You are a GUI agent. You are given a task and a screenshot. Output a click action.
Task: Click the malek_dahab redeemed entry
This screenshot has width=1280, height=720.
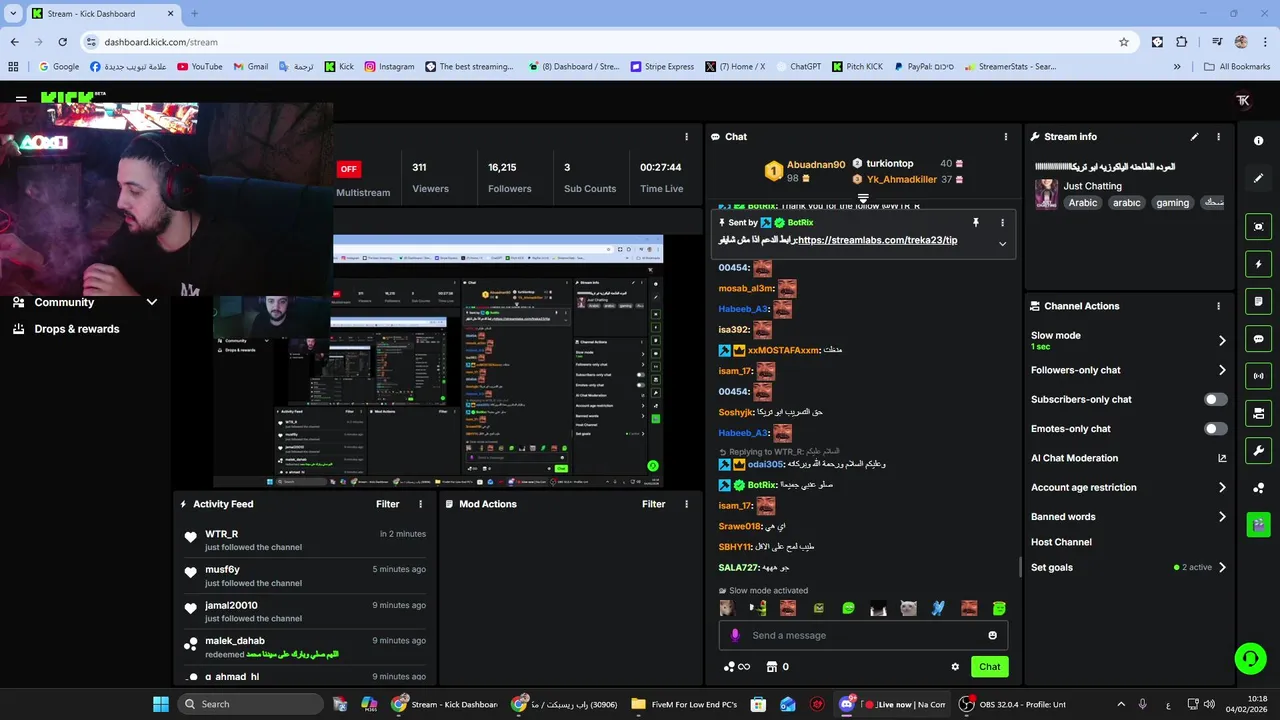pos(304,647)
